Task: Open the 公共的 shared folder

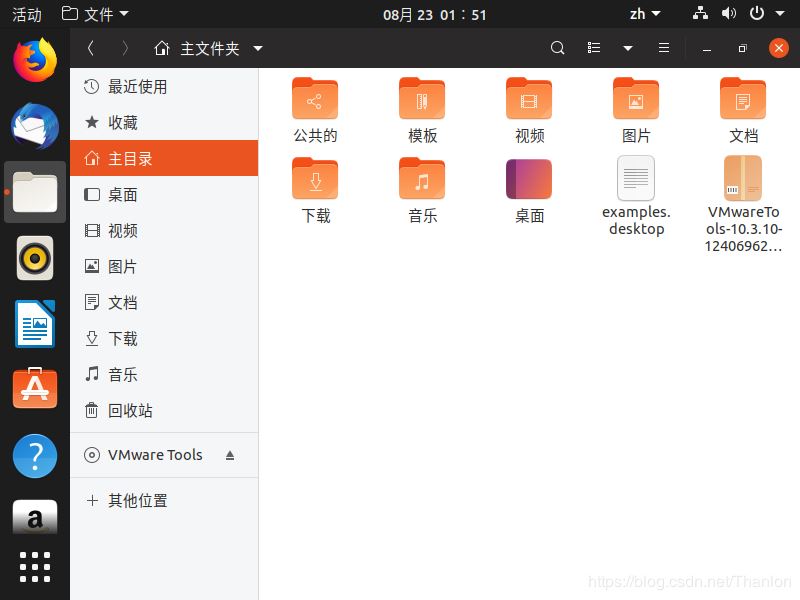Action: (315, 100)
